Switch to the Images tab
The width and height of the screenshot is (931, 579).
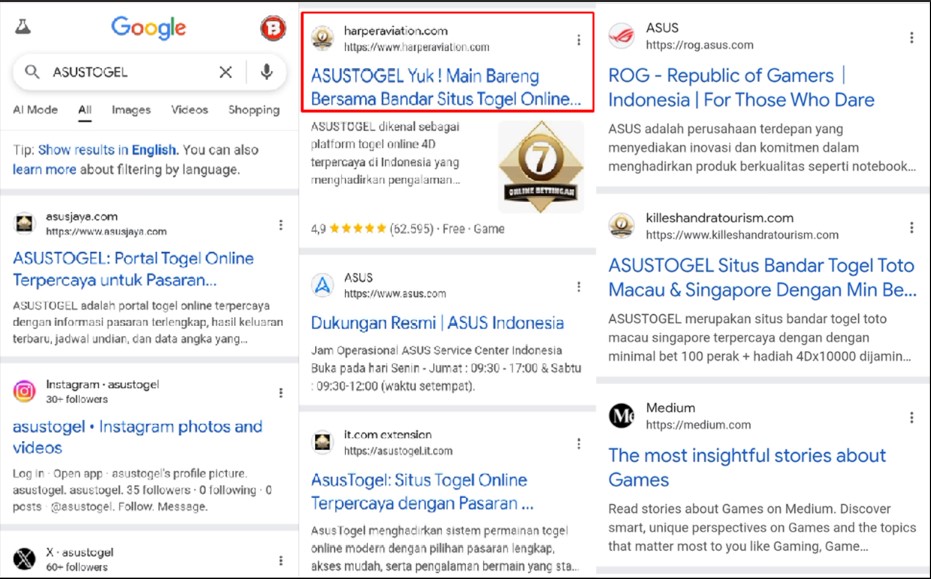pyautogui.click(x=131, y=110)
